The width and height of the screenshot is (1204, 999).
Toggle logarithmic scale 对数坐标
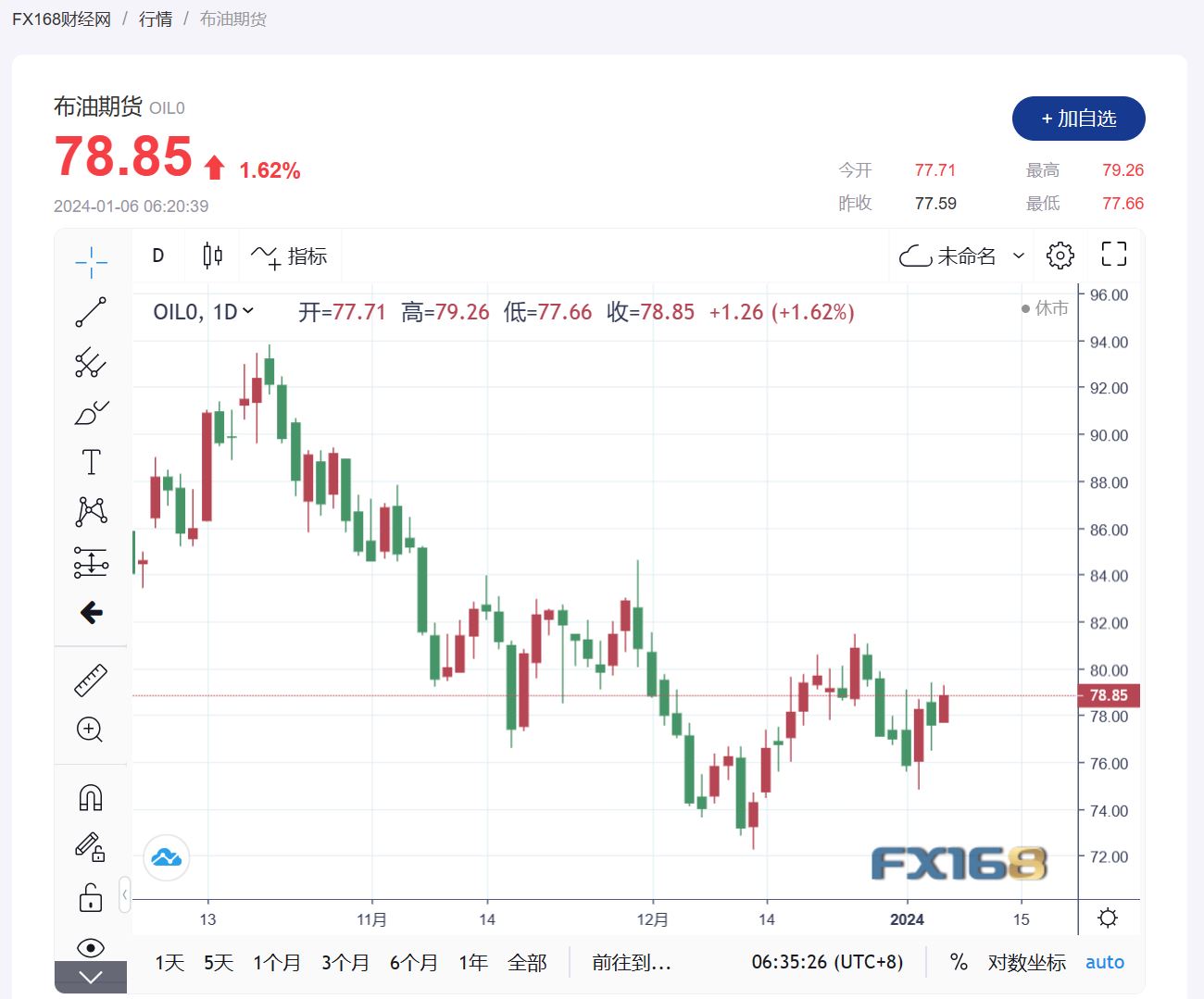click(1026, 963)
